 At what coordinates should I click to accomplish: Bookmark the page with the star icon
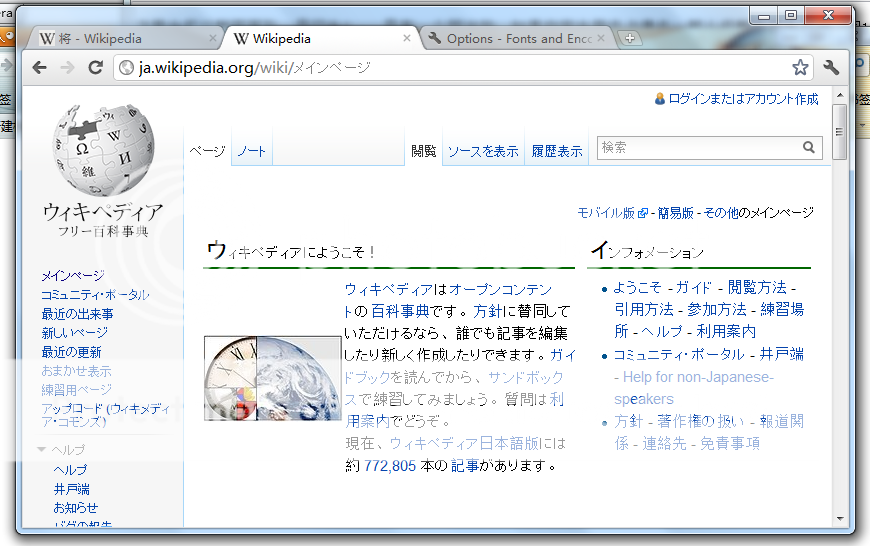800,68
